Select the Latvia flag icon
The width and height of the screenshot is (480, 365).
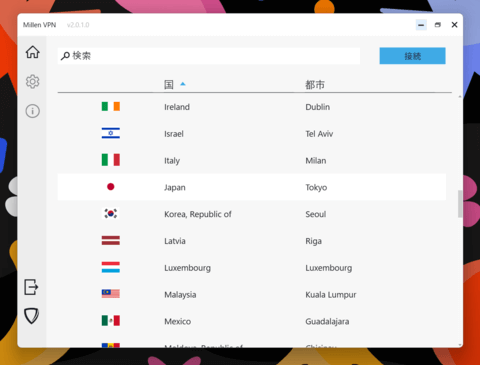(111, 240)
